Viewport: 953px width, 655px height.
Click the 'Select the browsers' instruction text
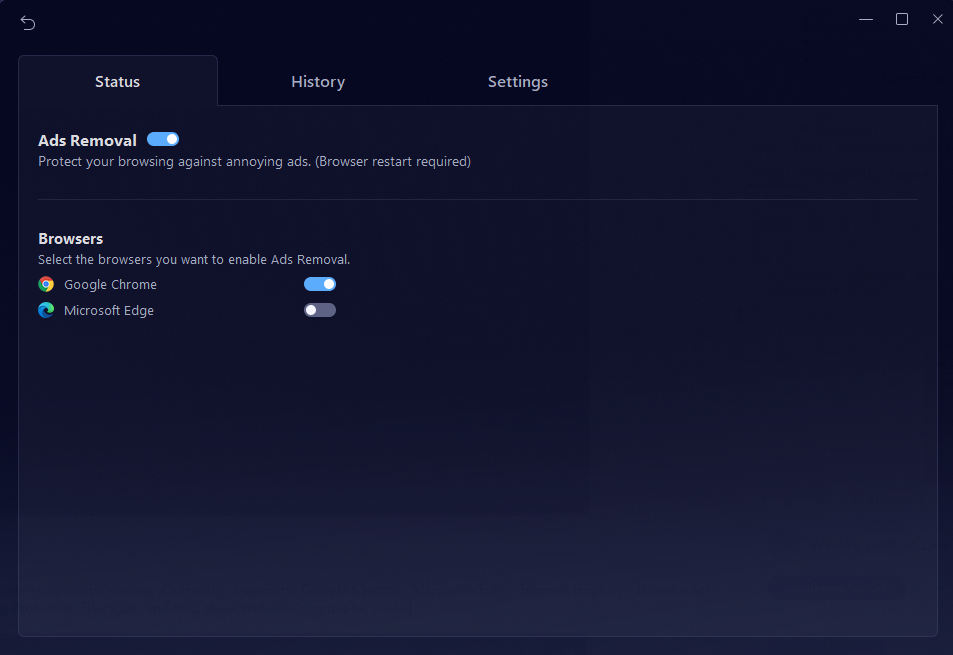coord(194,260)
